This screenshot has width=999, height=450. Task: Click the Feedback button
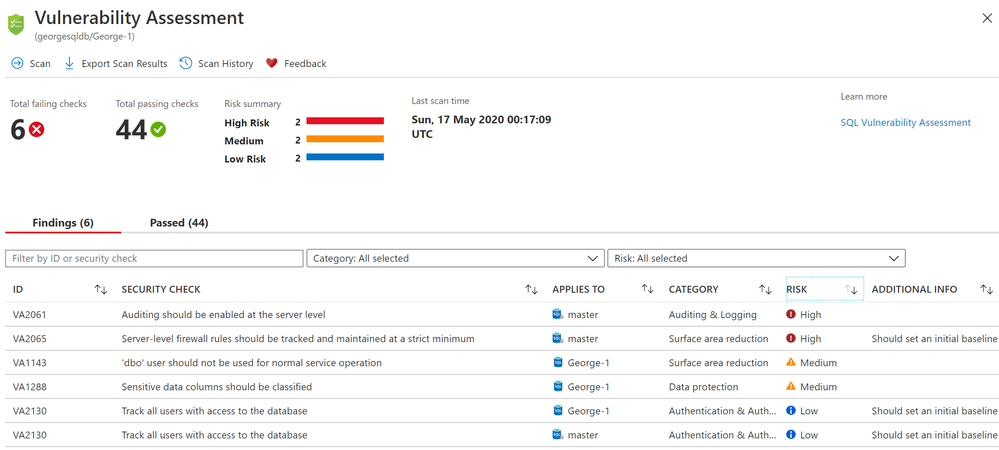(296, 64)
